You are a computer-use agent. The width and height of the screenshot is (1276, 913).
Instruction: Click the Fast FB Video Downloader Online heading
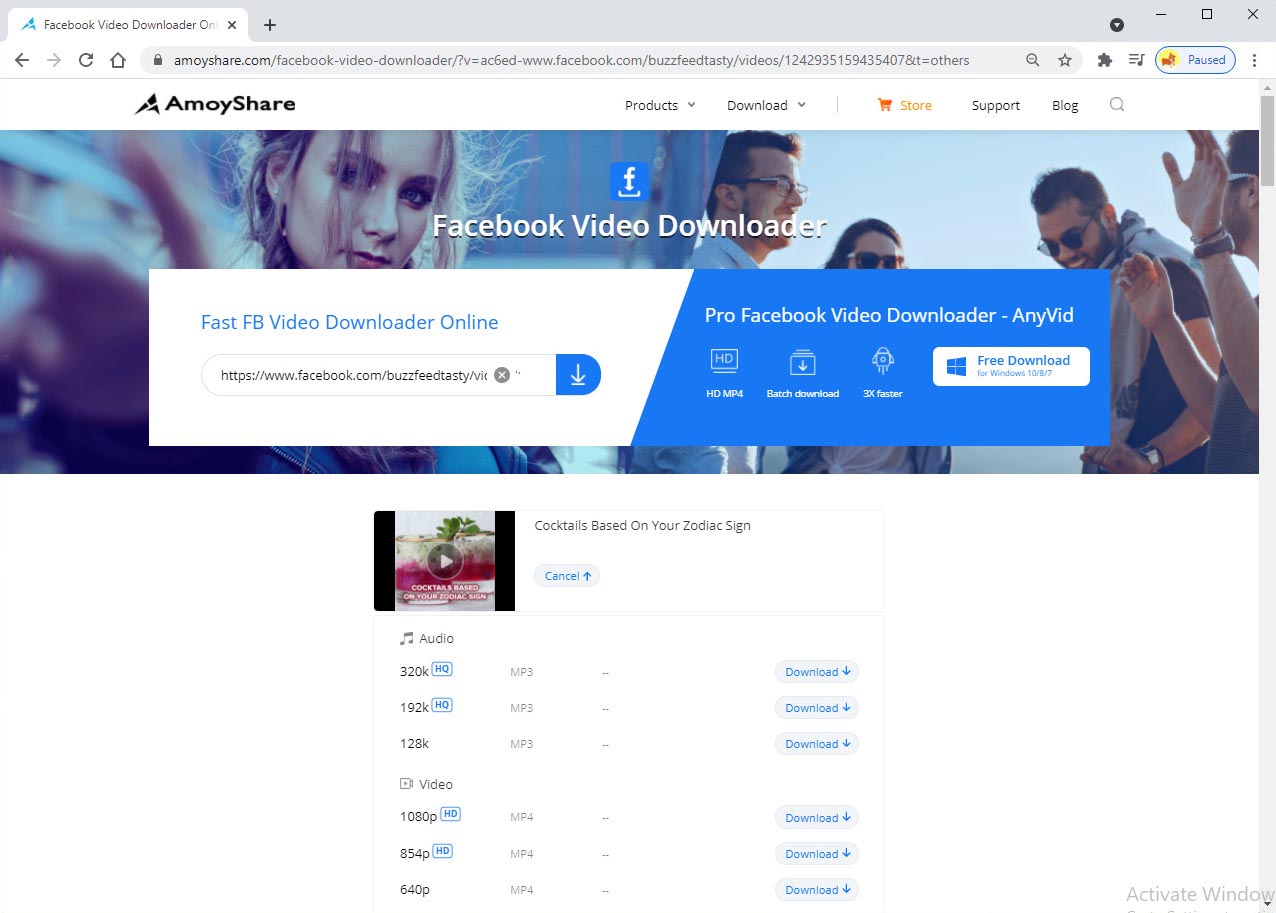(x=349, y=322)
